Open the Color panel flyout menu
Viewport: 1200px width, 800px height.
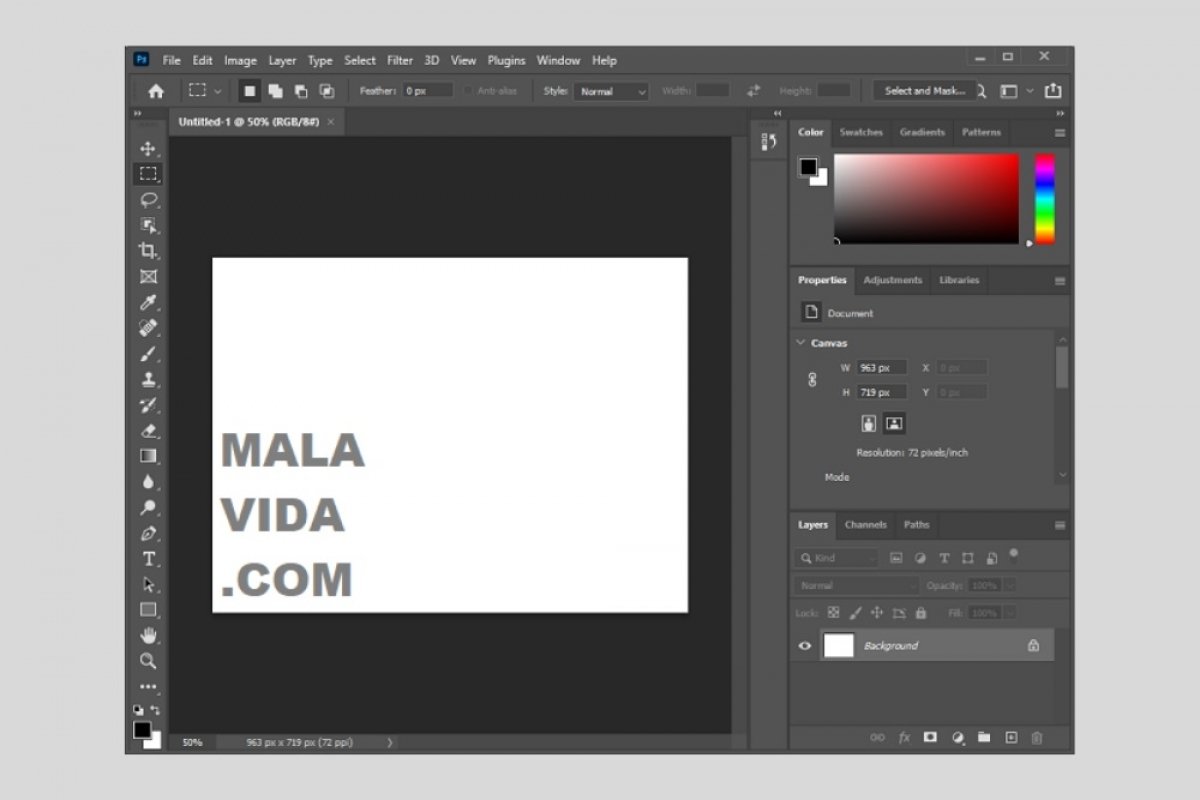pos(1060,132)
